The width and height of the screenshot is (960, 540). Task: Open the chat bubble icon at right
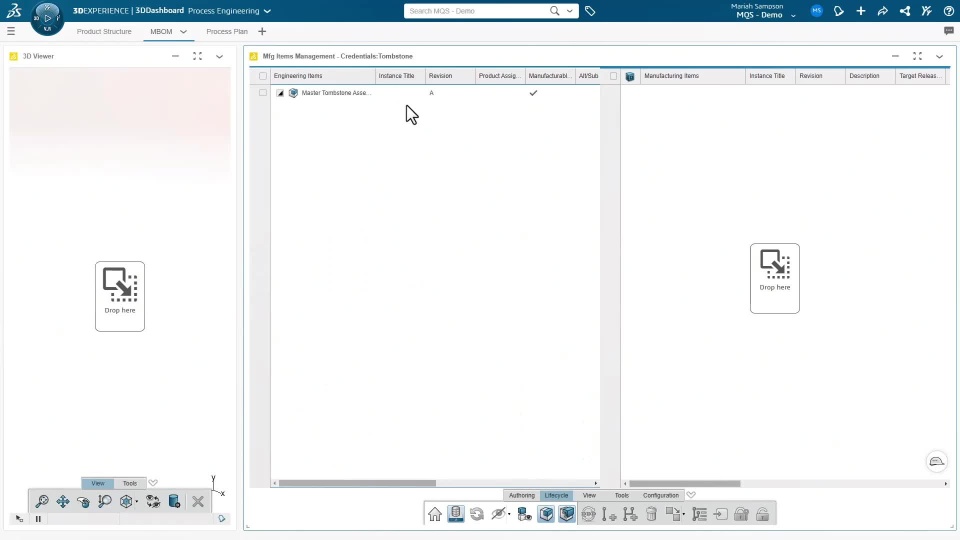(x=948, y=31)
